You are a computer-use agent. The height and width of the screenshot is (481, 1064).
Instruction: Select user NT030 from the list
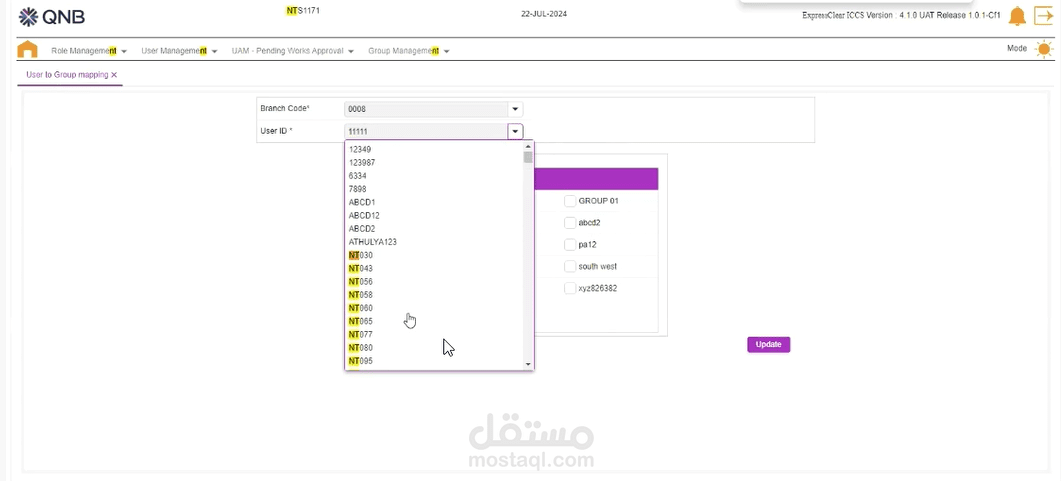pos(434,255)
